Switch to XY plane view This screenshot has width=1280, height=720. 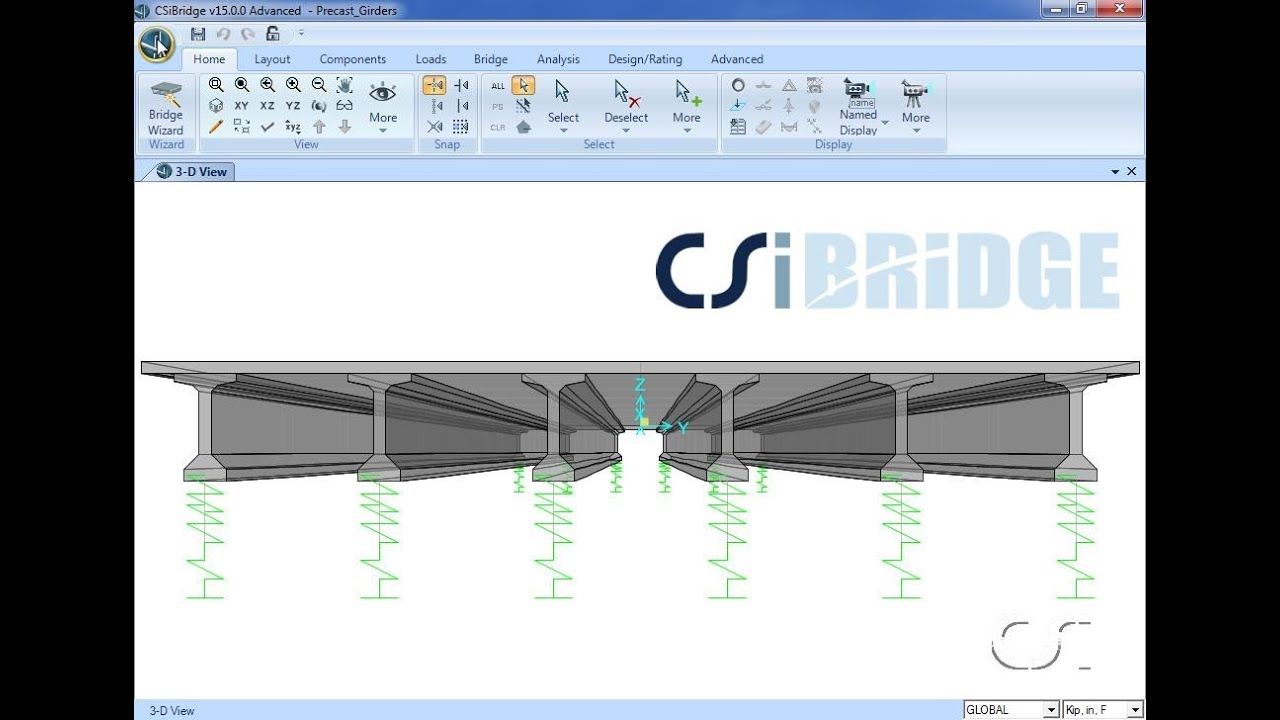point(242,106)
